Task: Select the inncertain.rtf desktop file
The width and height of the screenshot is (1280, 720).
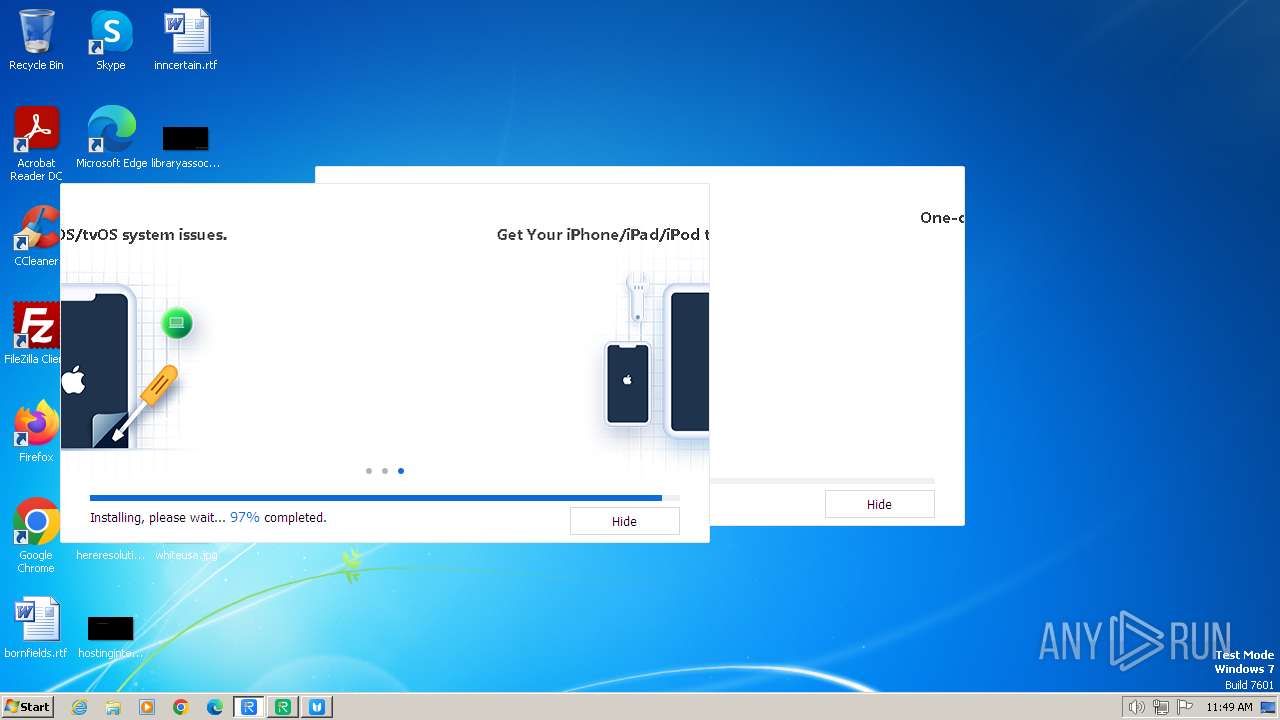Action: click(x=186, y=40)
